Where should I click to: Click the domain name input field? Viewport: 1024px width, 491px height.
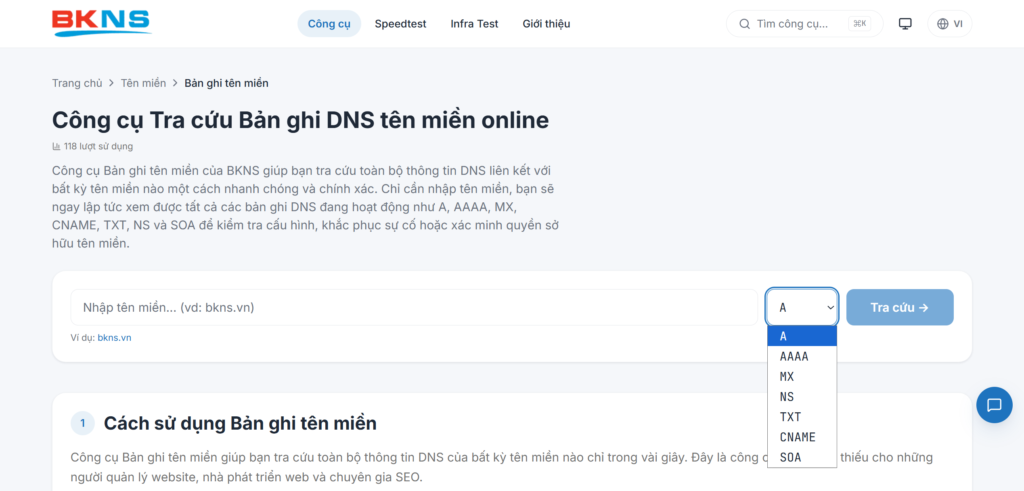pyautogui.click(x=414, y=308)
